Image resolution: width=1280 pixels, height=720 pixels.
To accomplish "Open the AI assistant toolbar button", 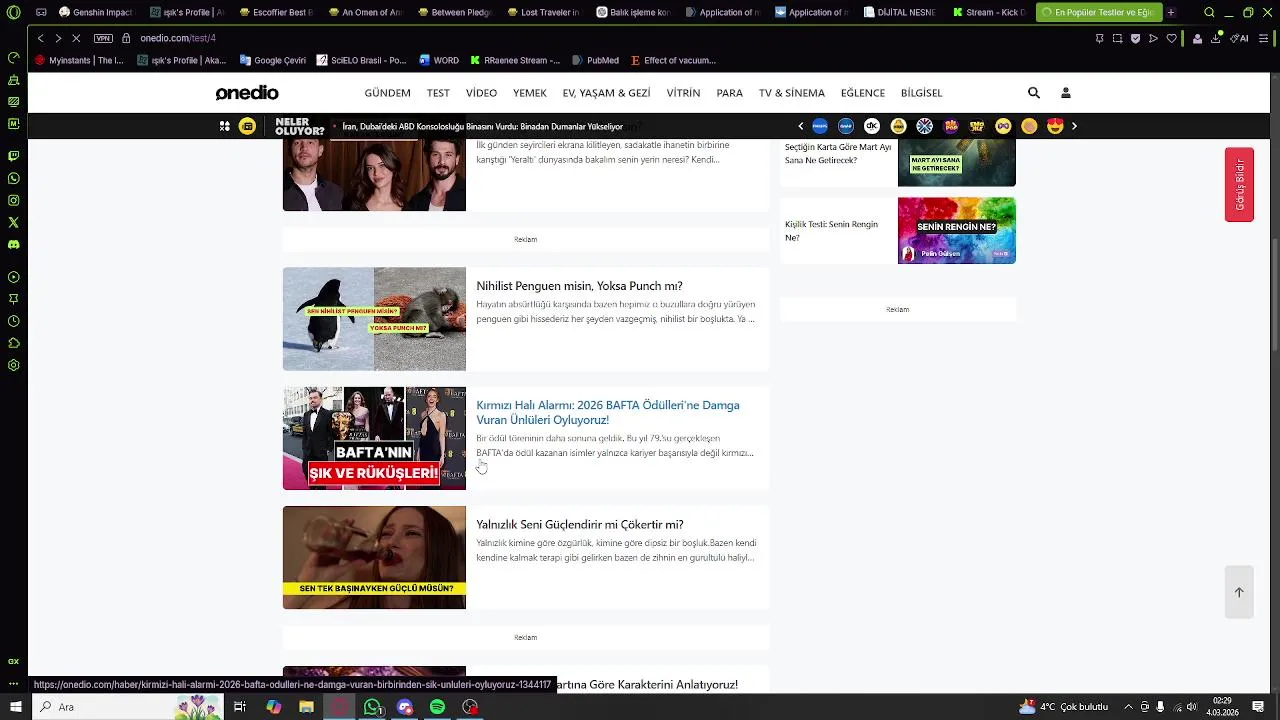I will click(1240, 38).
